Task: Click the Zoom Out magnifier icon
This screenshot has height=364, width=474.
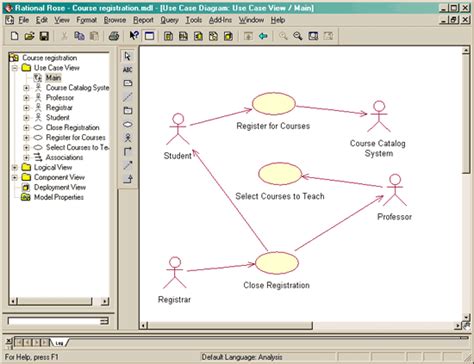Action: click(x=298, y=36)
